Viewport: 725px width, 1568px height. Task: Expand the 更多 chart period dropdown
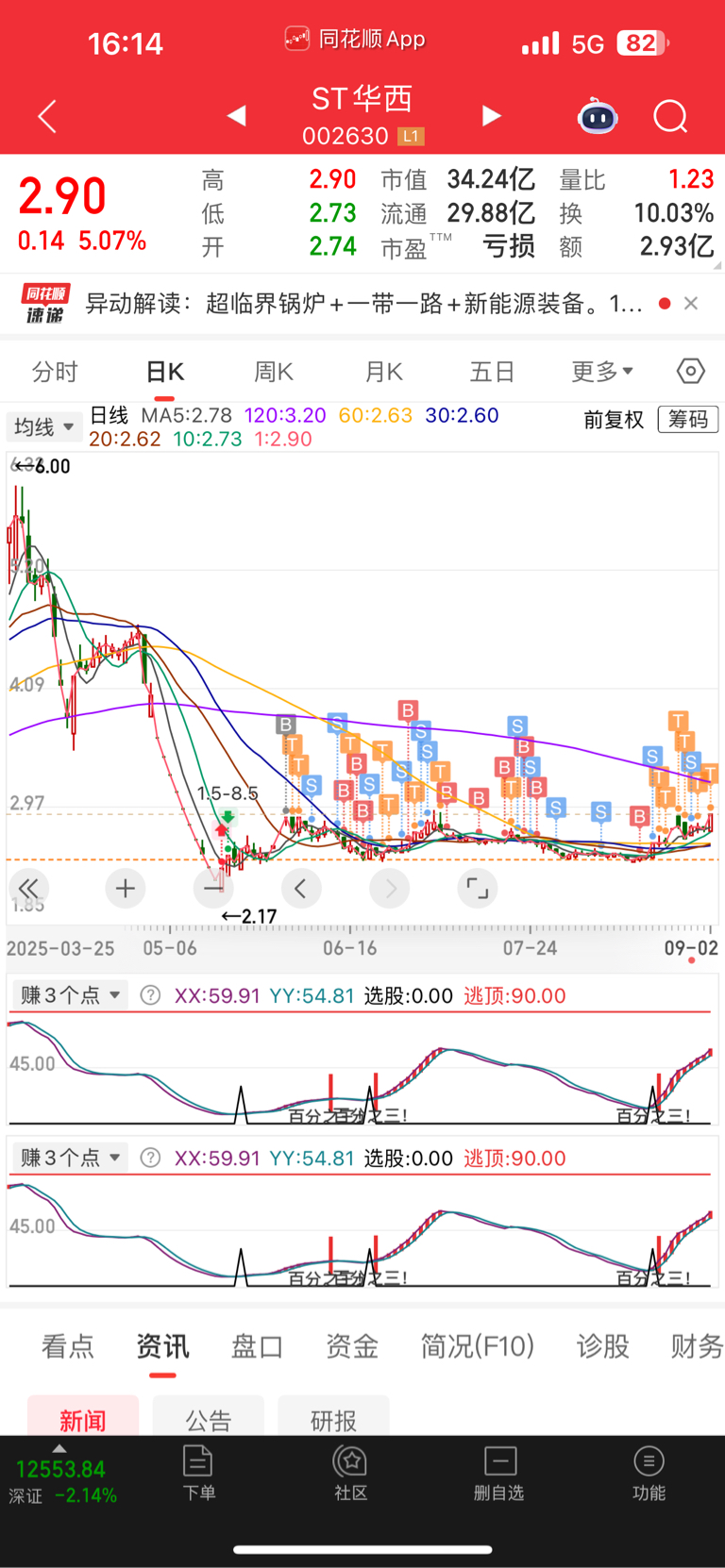(x=602, y=372)
